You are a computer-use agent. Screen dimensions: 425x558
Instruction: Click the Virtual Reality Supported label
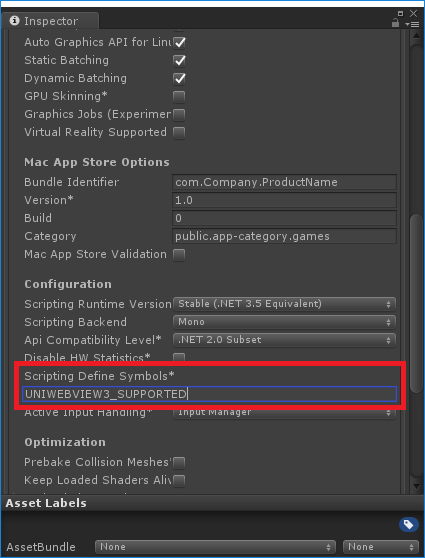(x=95, y=132)
